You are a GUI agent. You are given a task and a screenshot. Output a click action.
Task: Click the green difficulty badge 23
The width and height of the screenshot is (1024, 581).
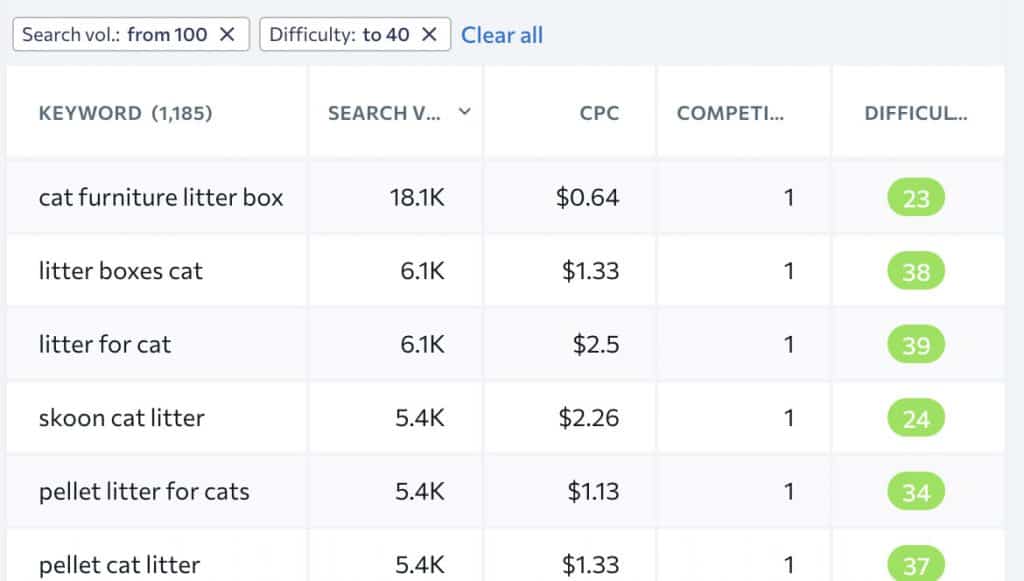click(x=915, y=198)
